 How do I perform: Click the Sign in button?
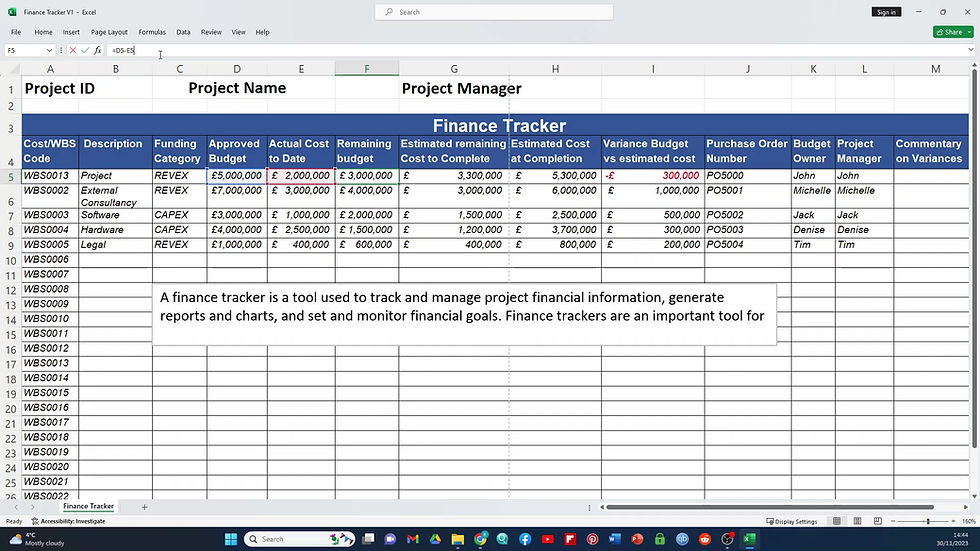point(886,12)
